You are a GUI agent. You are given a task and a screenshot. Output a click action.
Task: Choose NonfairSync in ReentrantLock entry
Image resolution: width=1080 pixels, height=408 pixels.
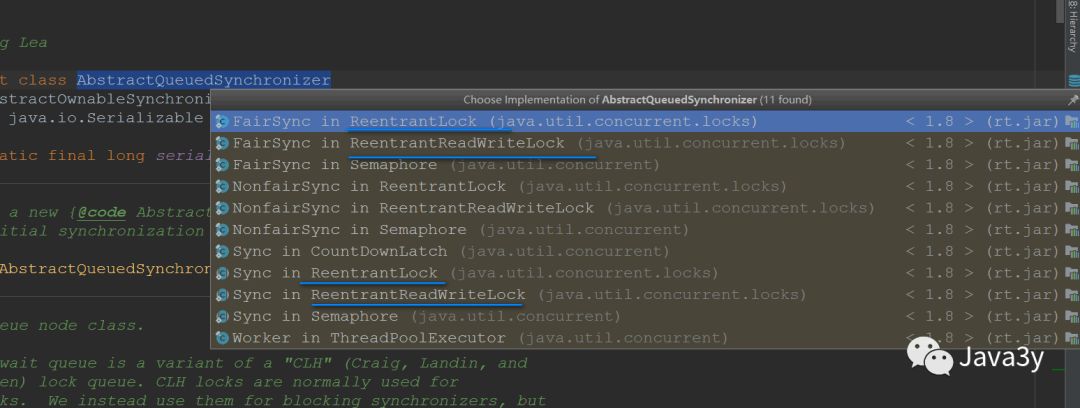coord(645,187)
